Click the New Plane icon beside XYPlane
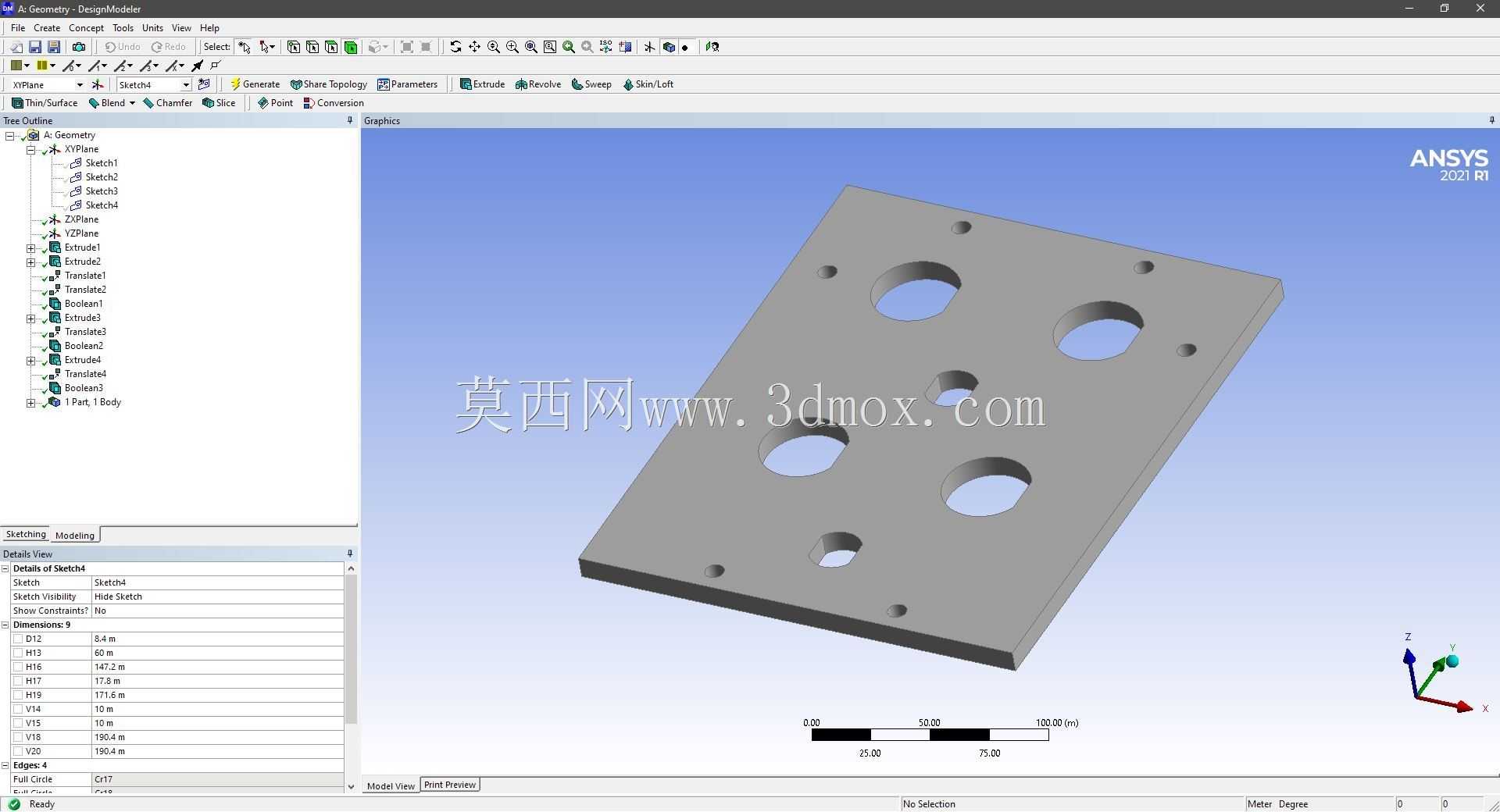The height and width of the screenshot is (812, 1500). 98,84
